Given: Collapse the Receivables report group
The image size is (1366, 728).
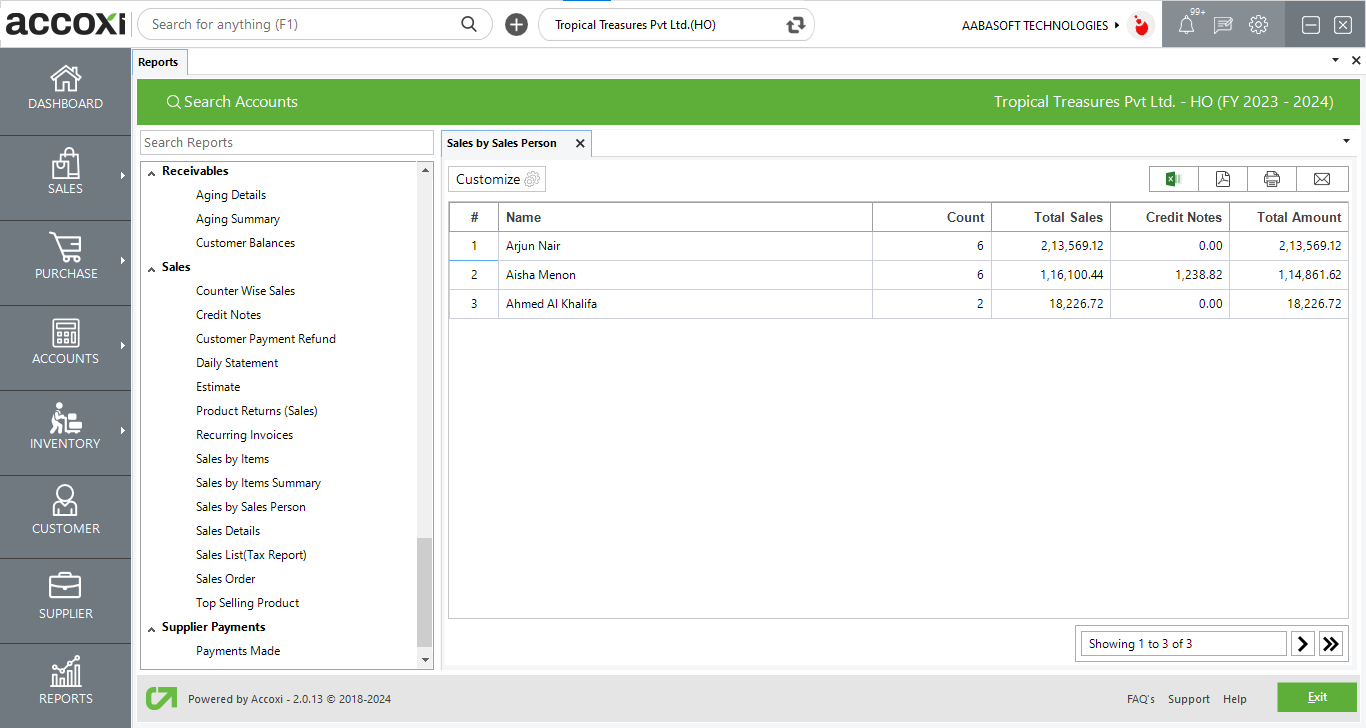Looking at the screenshot, I should (x=152, y=172).
